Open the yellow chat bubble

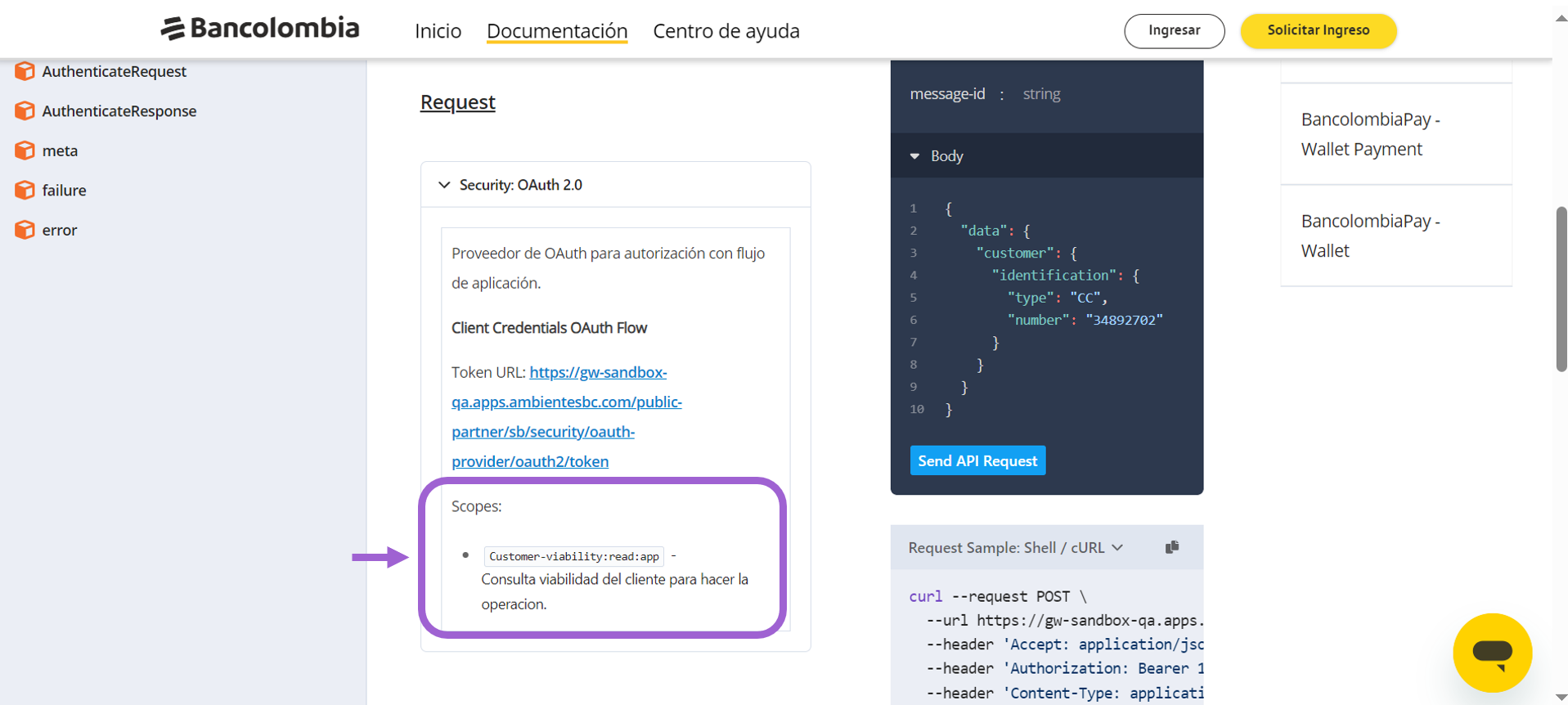point(1492,653)
